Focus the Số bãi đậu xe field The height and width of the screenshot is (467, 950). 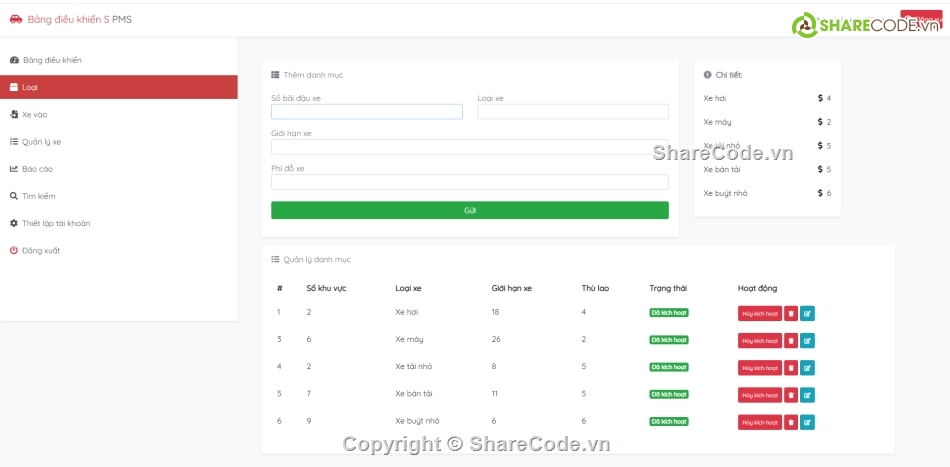pyautogui.click(x=367, y=111)
